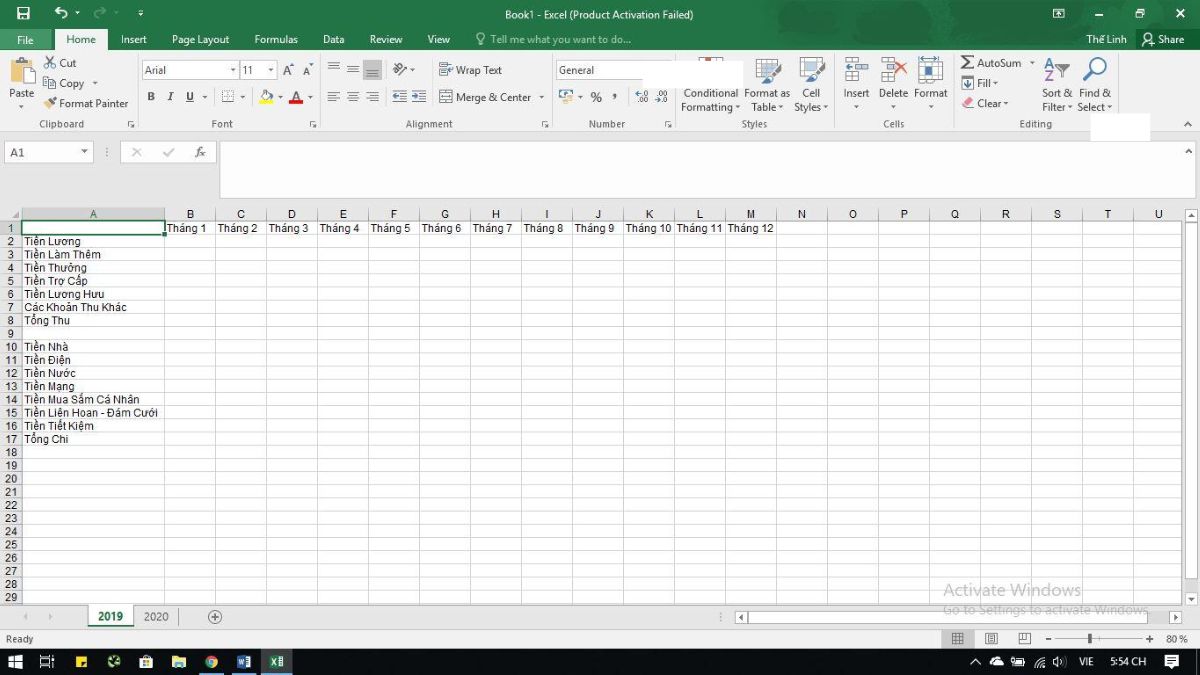Apply the Borders icon
The width and height of the screenshot is (1200, 675).
coord(227,97)
